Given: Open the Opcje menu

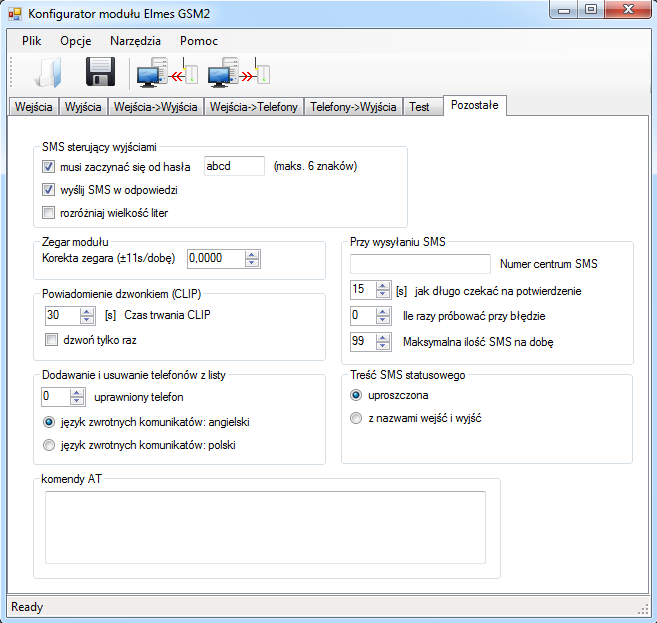Looking at the screenshot, I should coord(75,41).
